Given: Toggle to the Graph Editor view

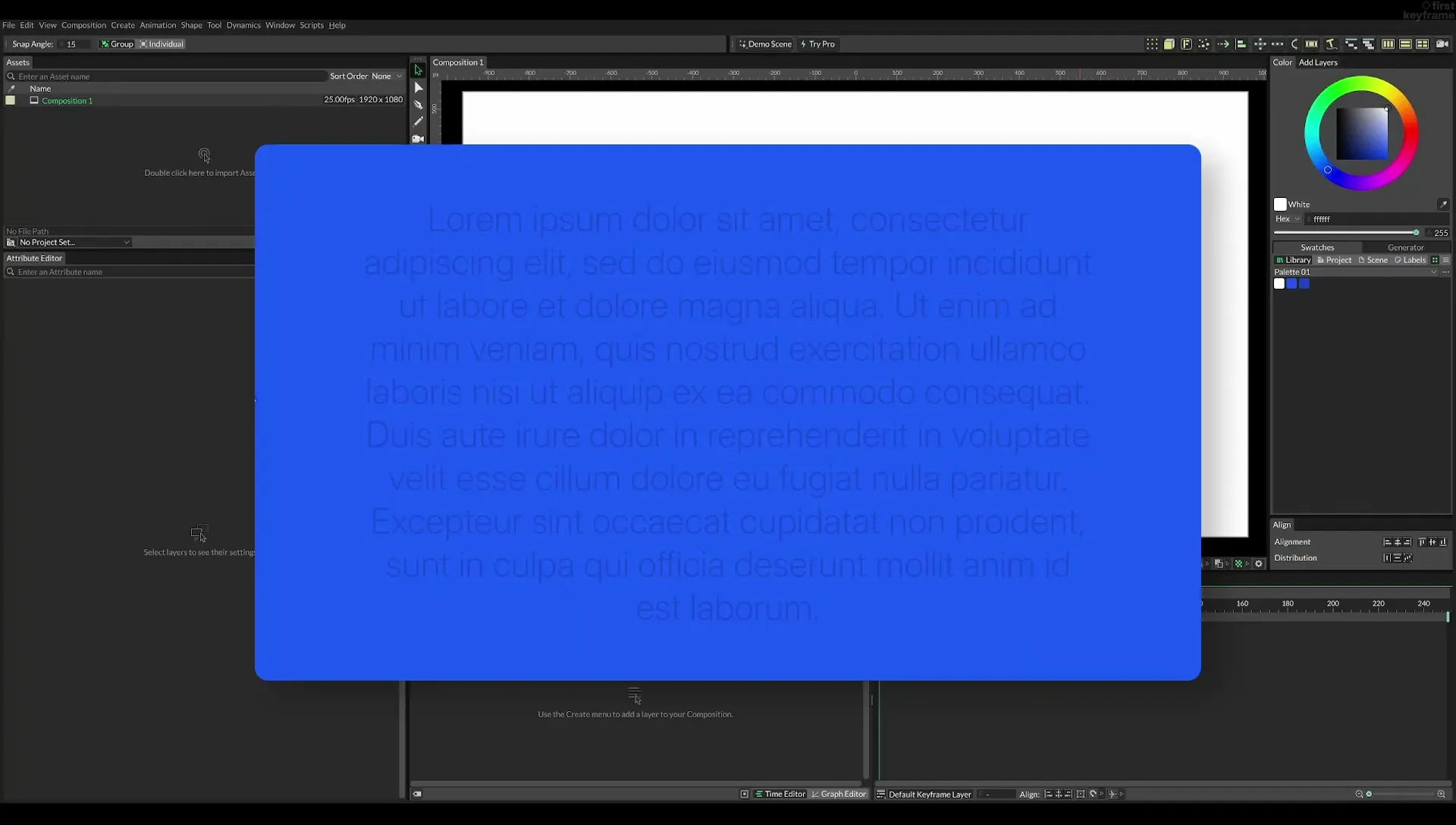Looking at the screenshot, I should (x=839, y=794).
